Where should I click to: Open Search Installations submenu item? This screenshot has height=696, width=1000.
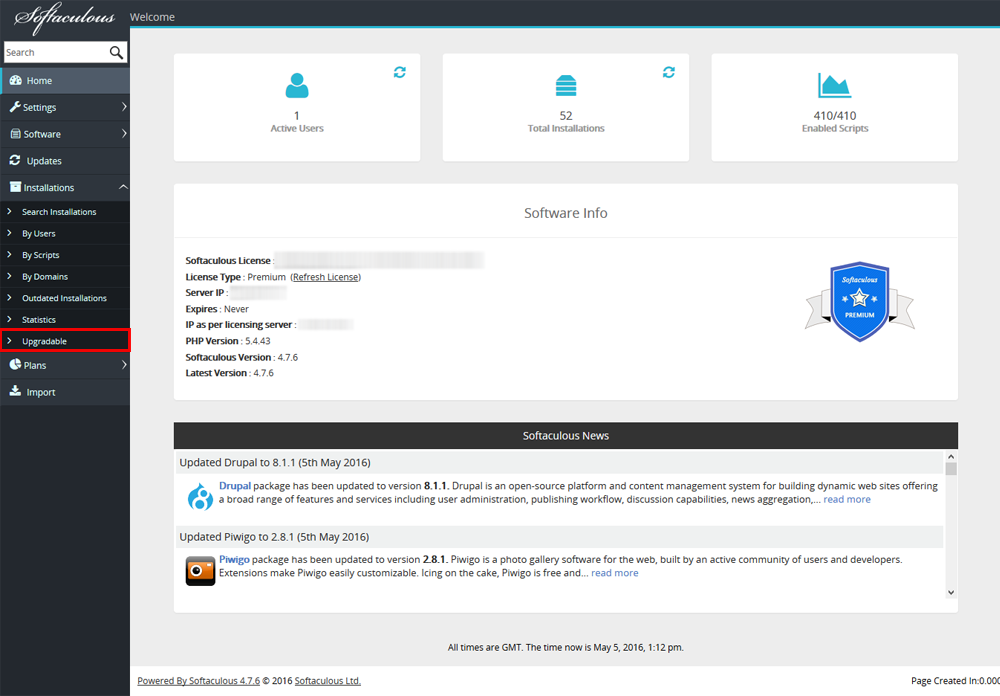click(x=65, y=212)
